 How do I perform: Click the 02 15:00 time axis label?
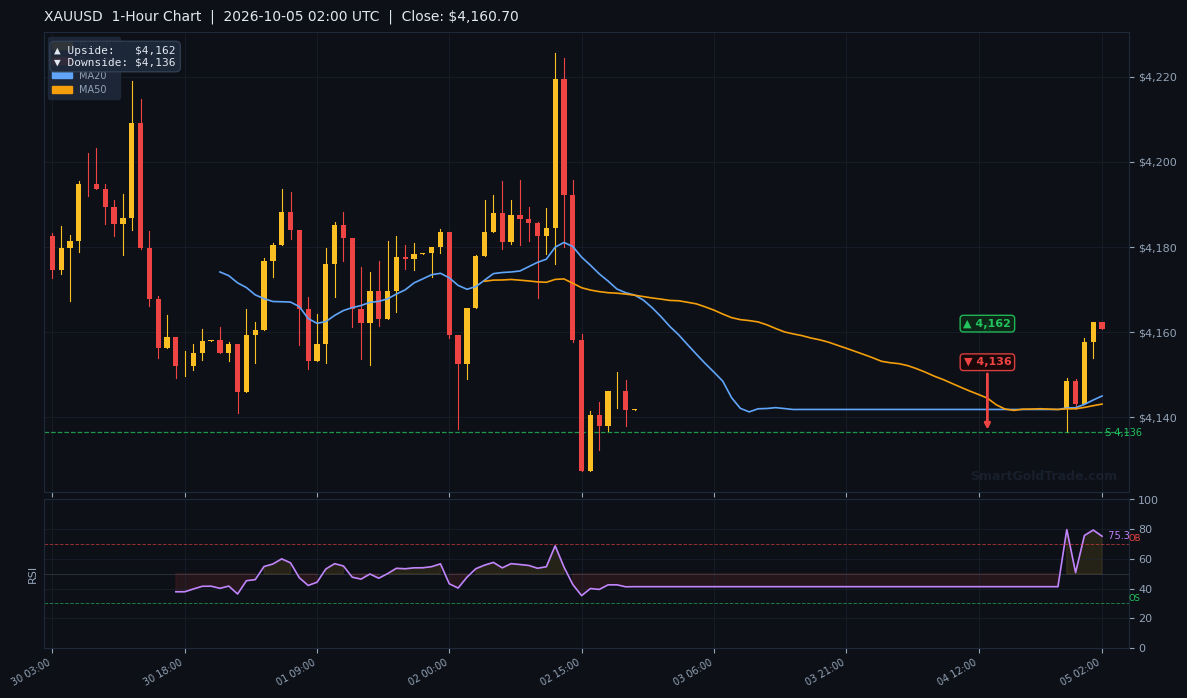[x=561, y=672]
